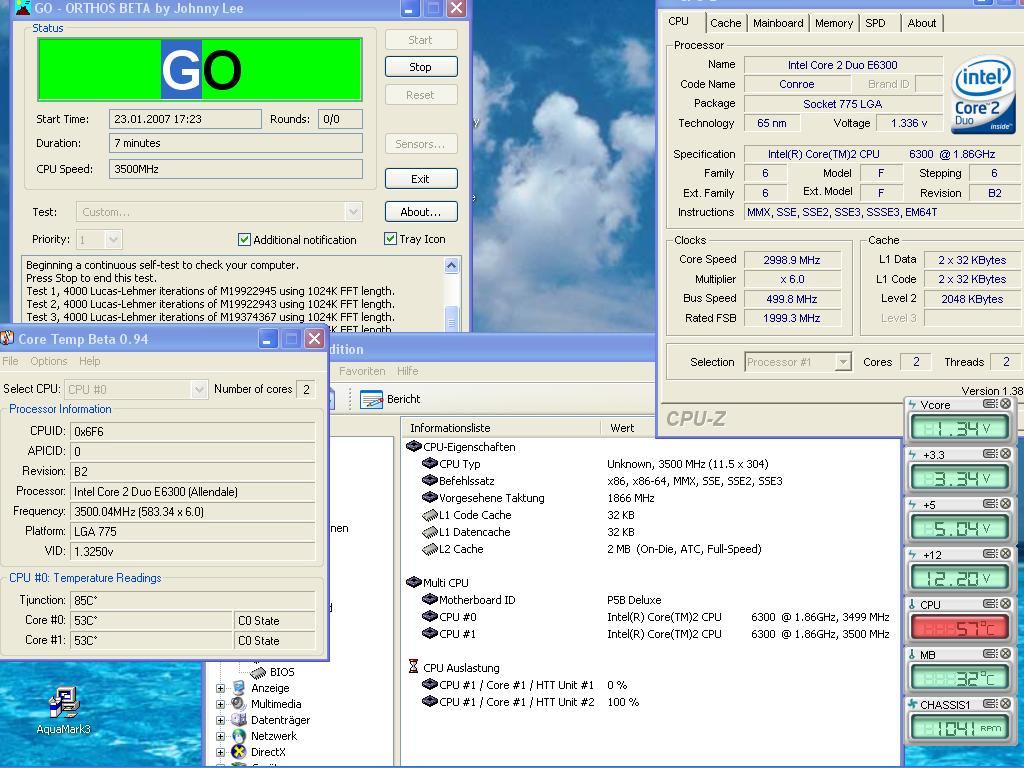
Task: Click the Netzwerk globe icon
Action: click(240, 736)
